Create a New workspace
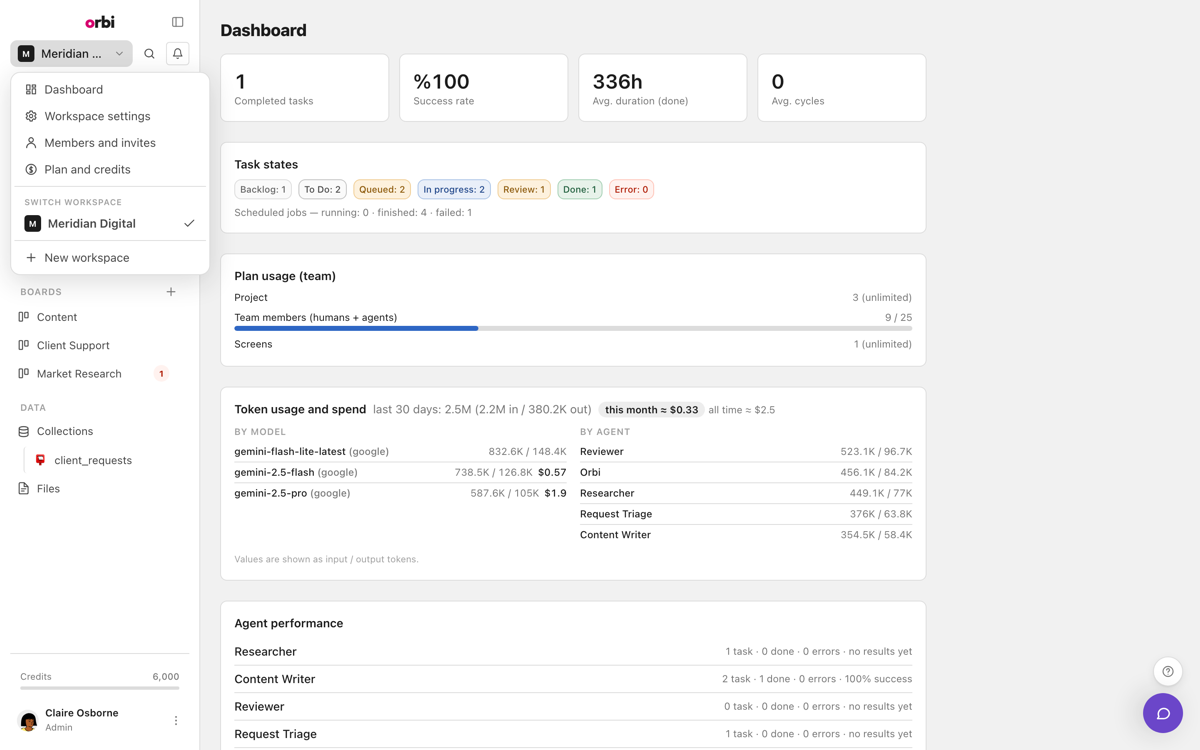The image size is (1200, 750). 110,258
